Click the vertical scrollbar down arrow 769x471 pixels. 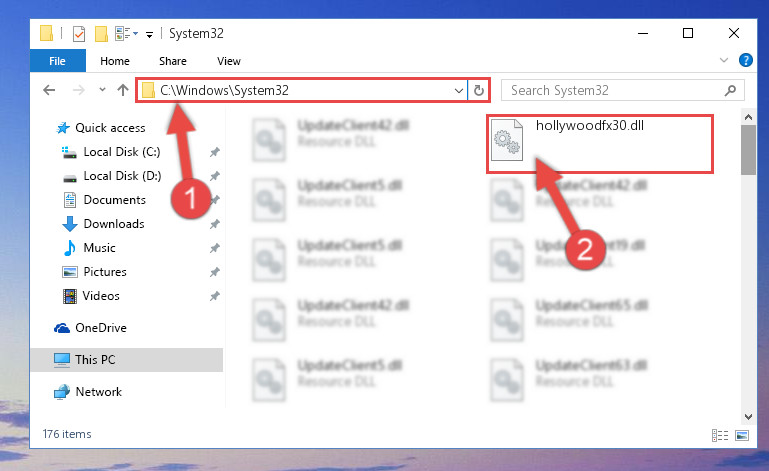click(x=748, y=417)
